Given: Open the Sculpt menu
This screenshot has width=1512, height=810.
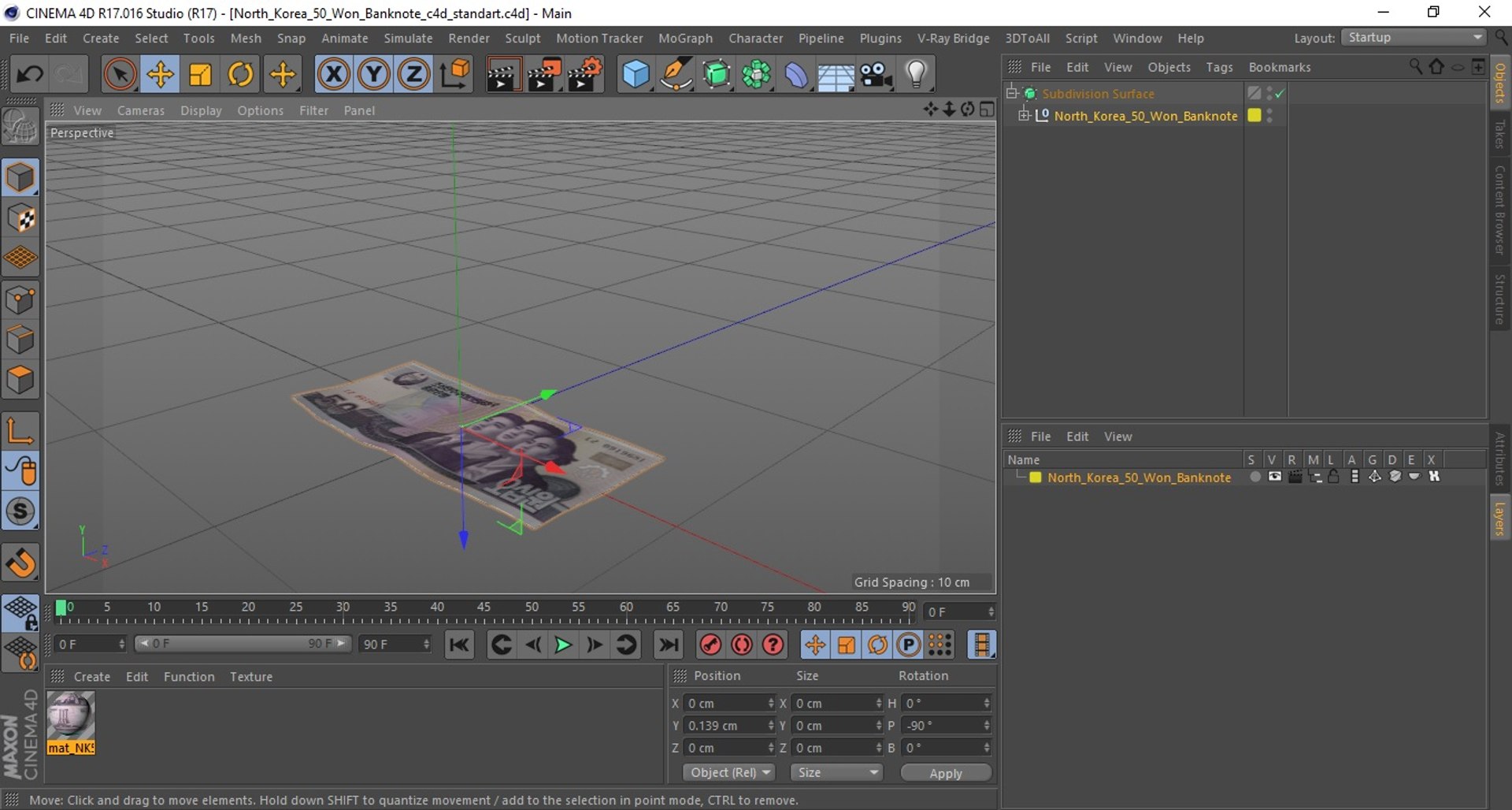Looking at the screenshot, I should pos(523,38).
